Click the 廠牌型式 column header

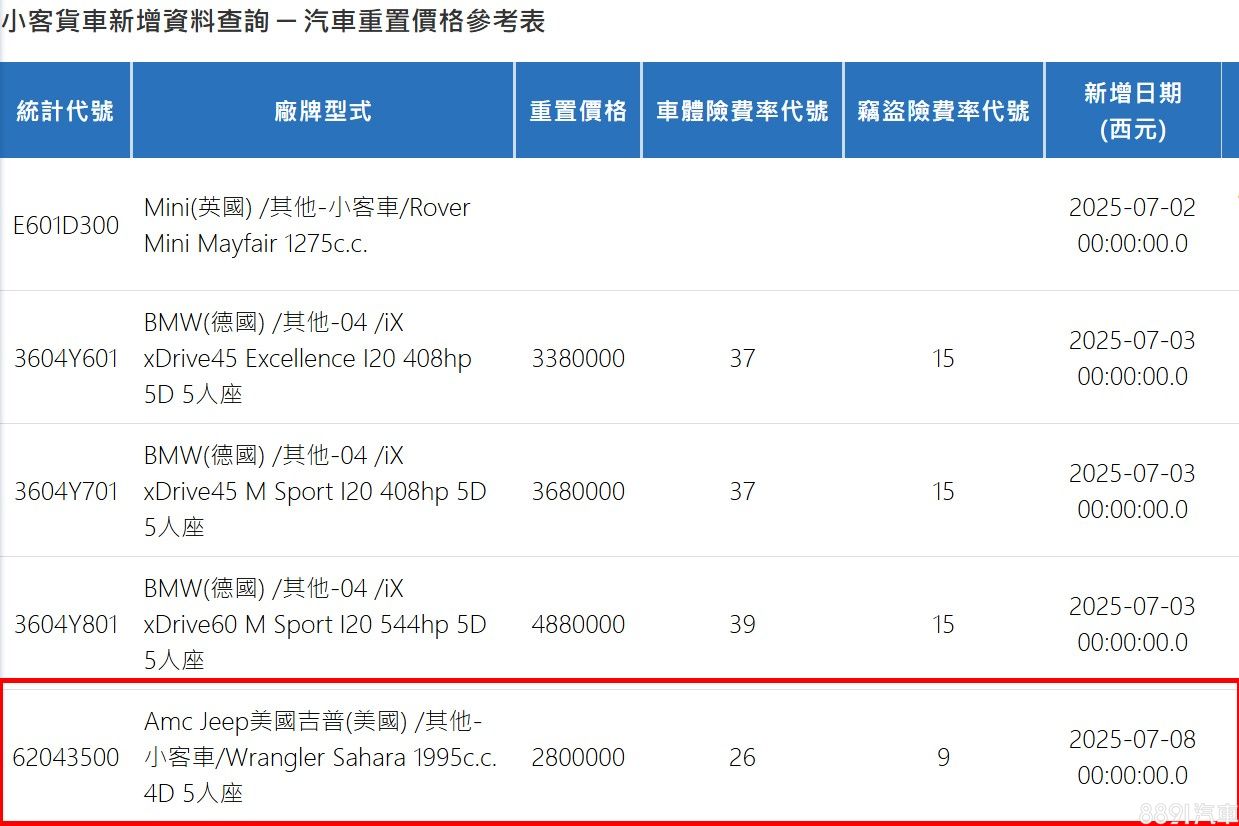(322, 111)
